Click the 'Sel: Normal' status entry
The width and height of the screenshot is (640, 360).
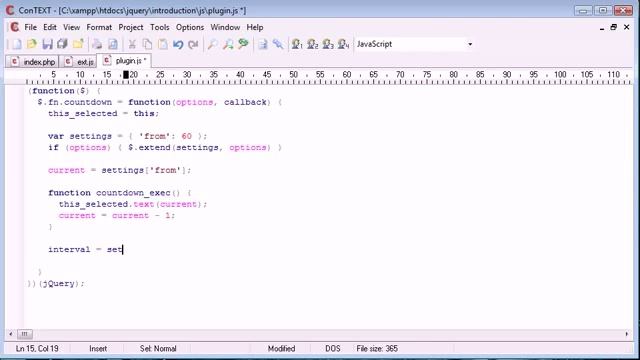pyautogui.click(x=158, y=349)
